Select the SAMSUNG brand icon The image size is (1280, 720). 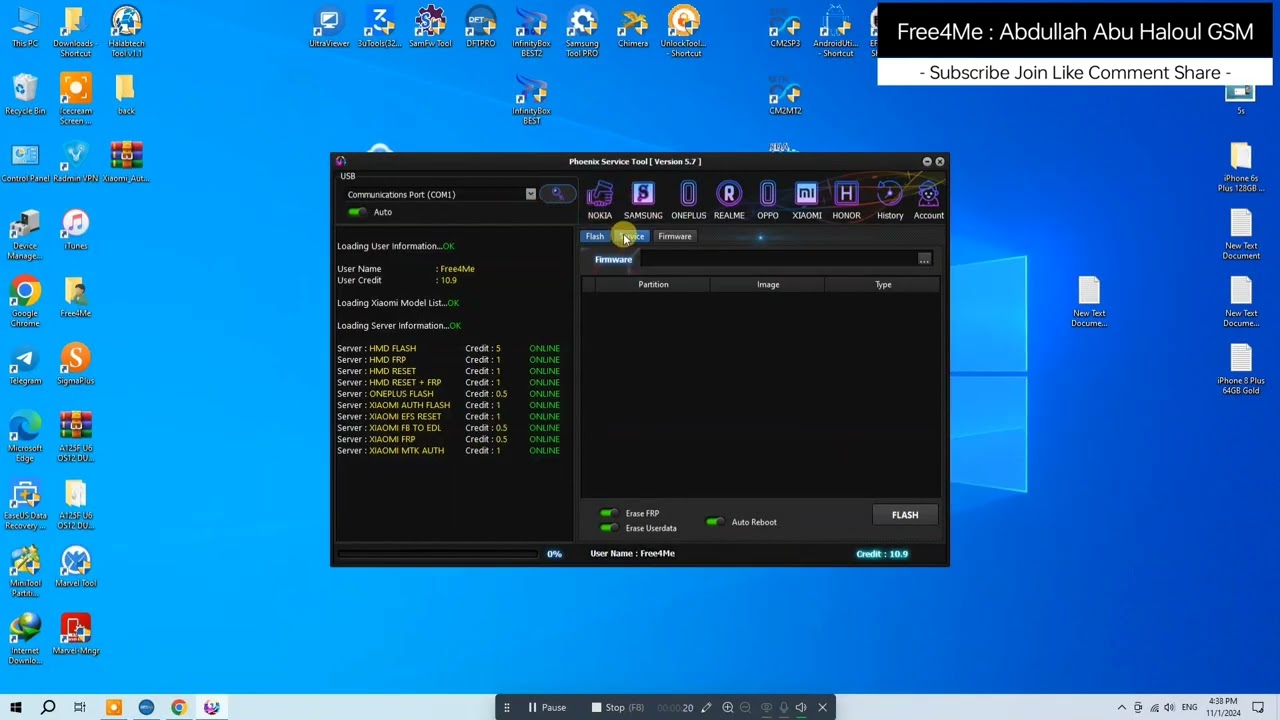point(643,200)
